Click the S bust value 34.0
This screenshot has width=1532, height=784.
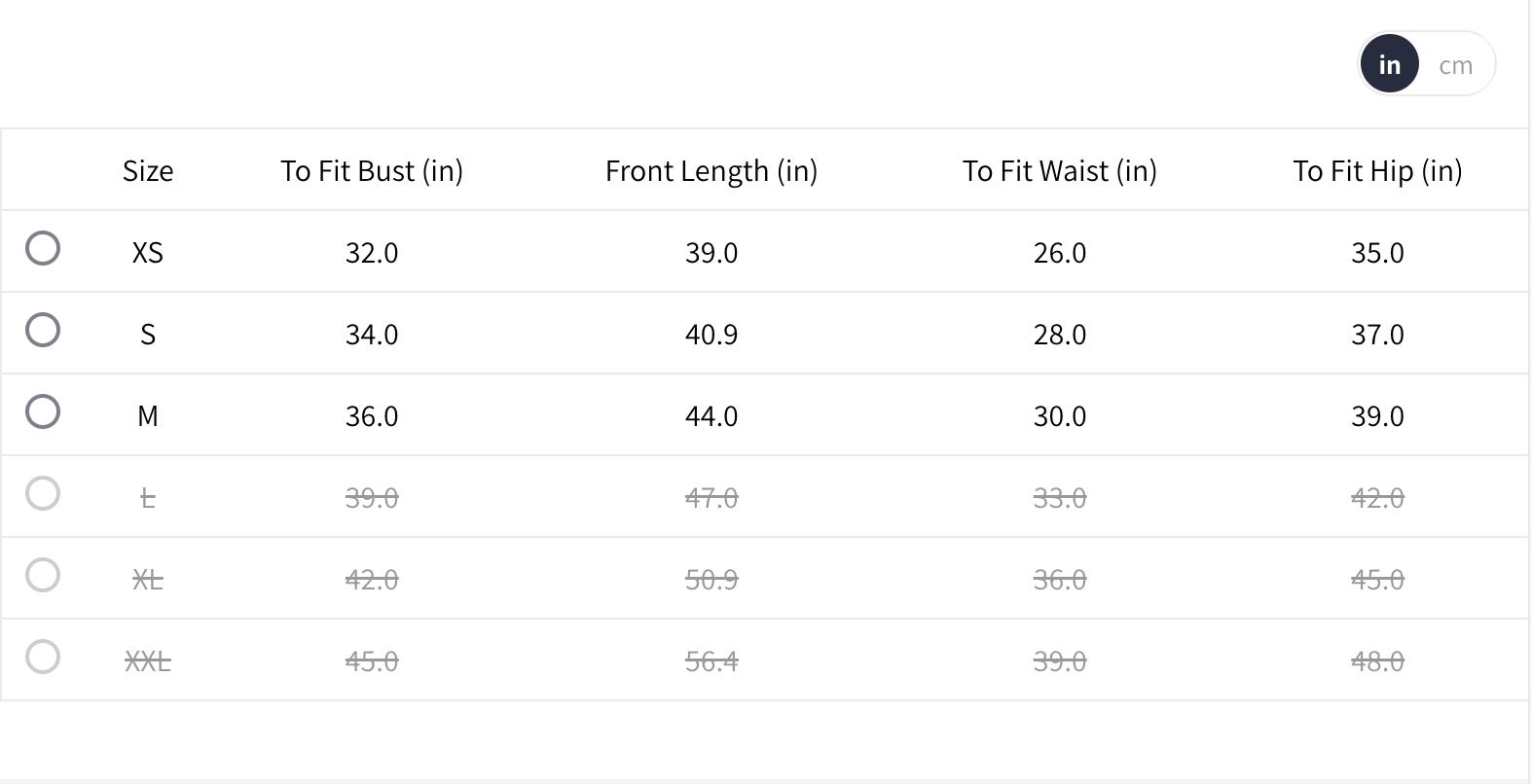372,335
